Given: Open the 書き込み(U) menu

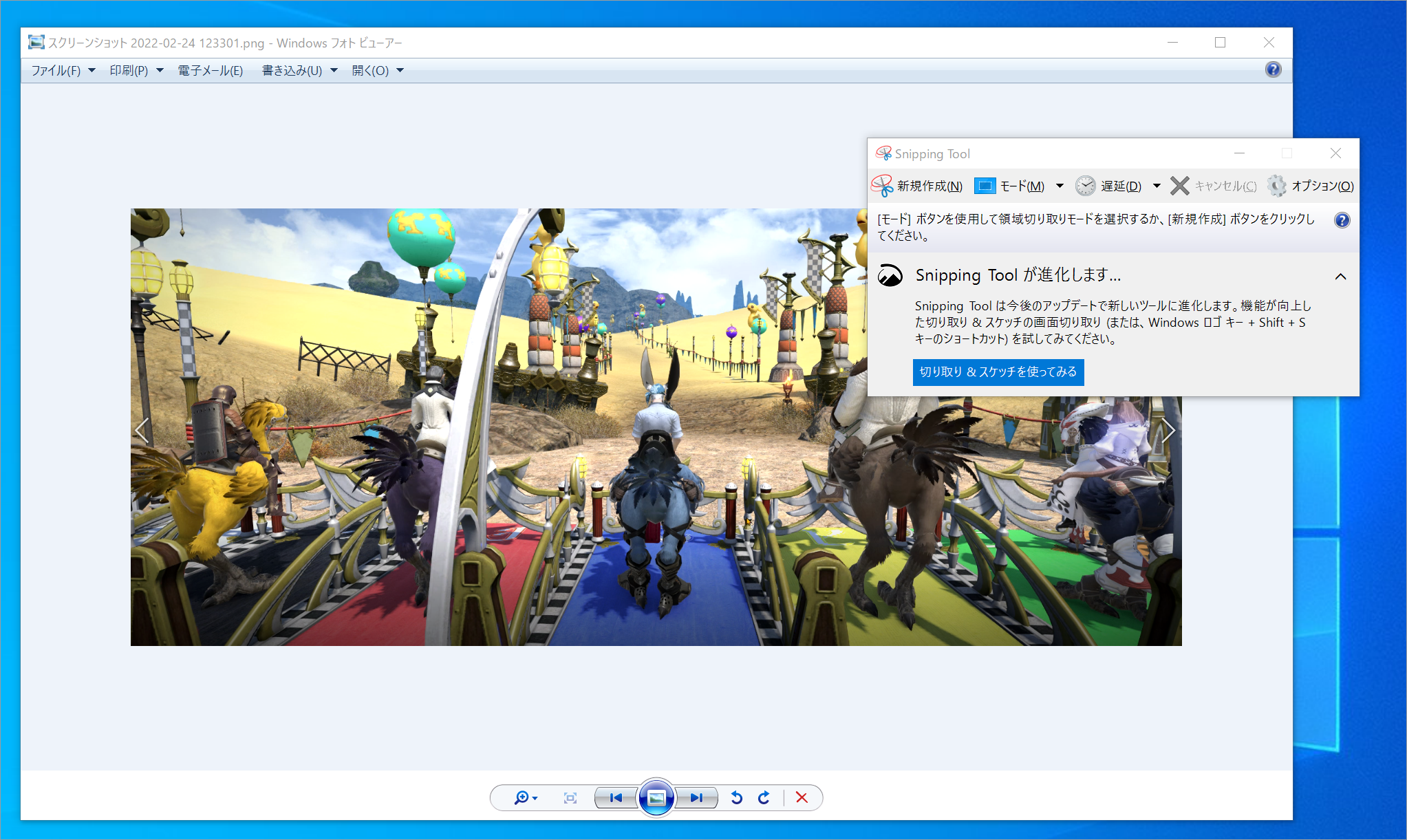Looking at the screenshot, I should pos(299,70).
